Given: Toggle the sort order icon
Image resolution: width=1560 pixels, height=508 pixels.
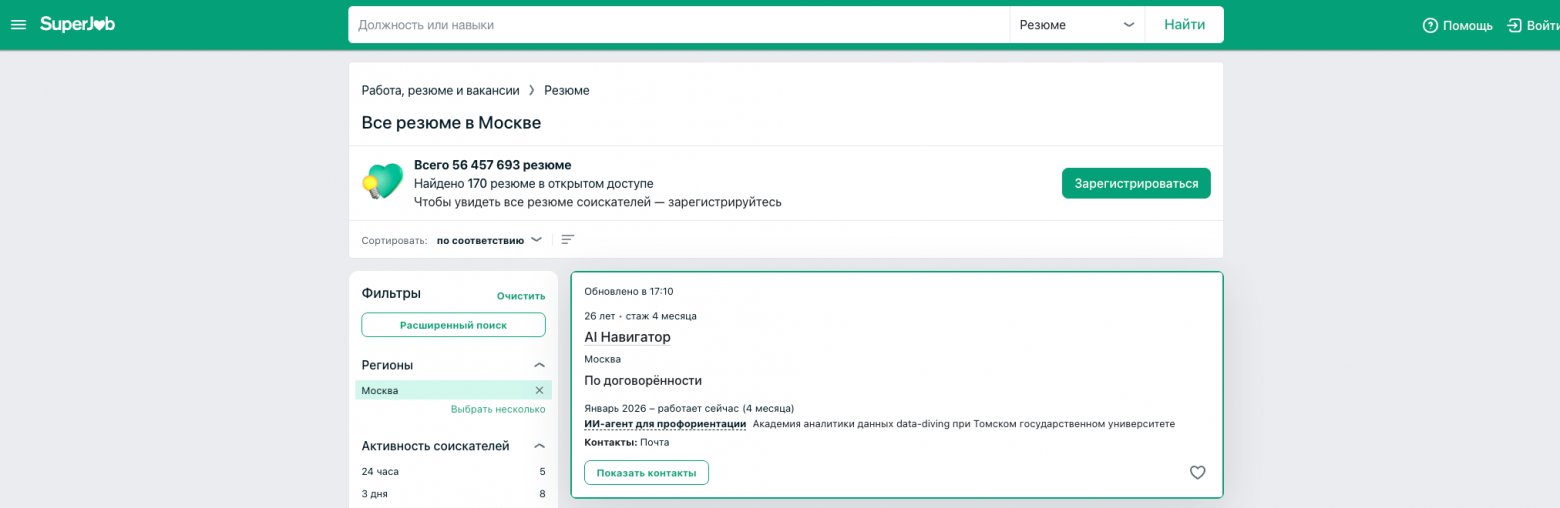Looking at the screenshot, I should [x=568, y=240].
